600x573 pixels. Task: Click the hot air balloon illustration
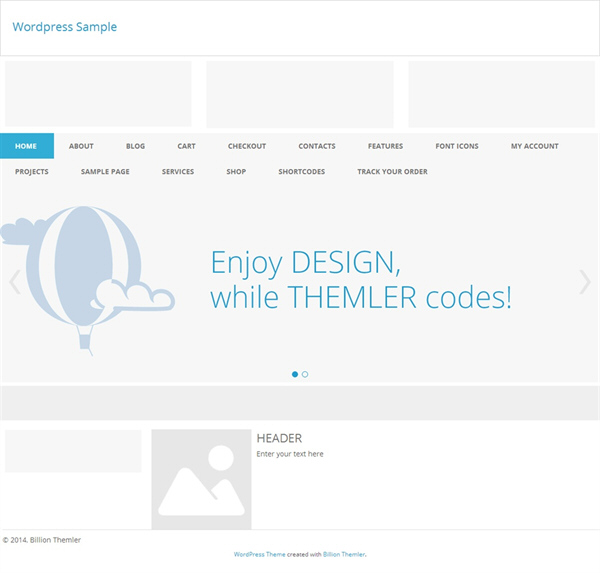point(87,281)
